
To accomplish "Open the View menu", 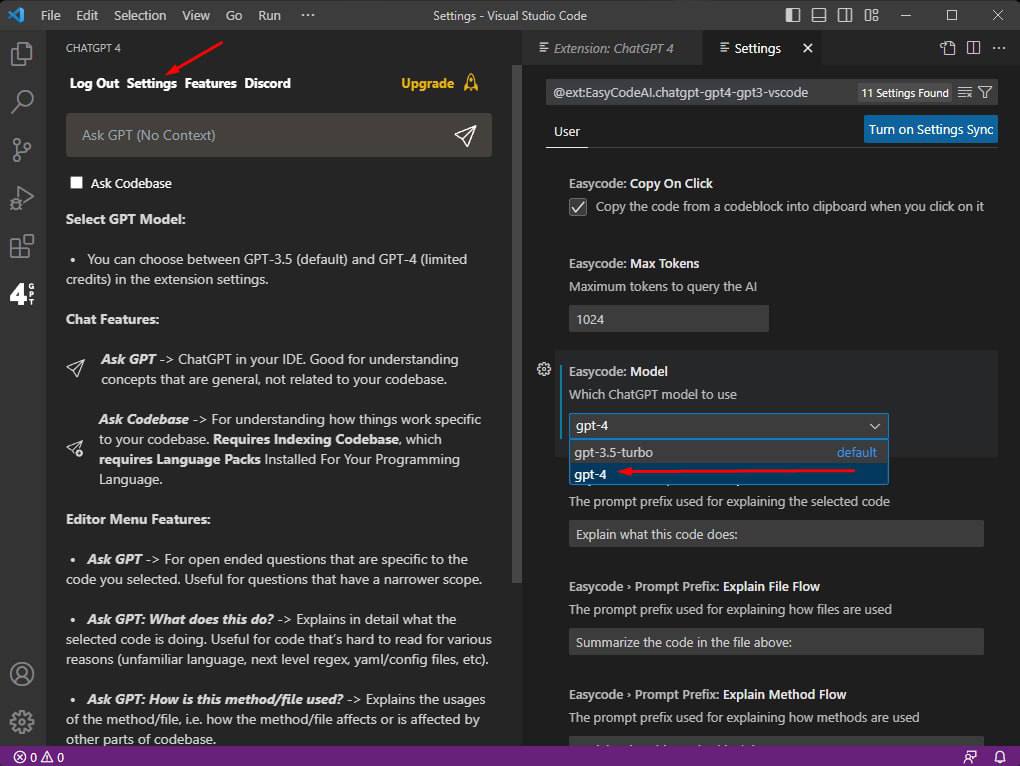I will point(195,15).
